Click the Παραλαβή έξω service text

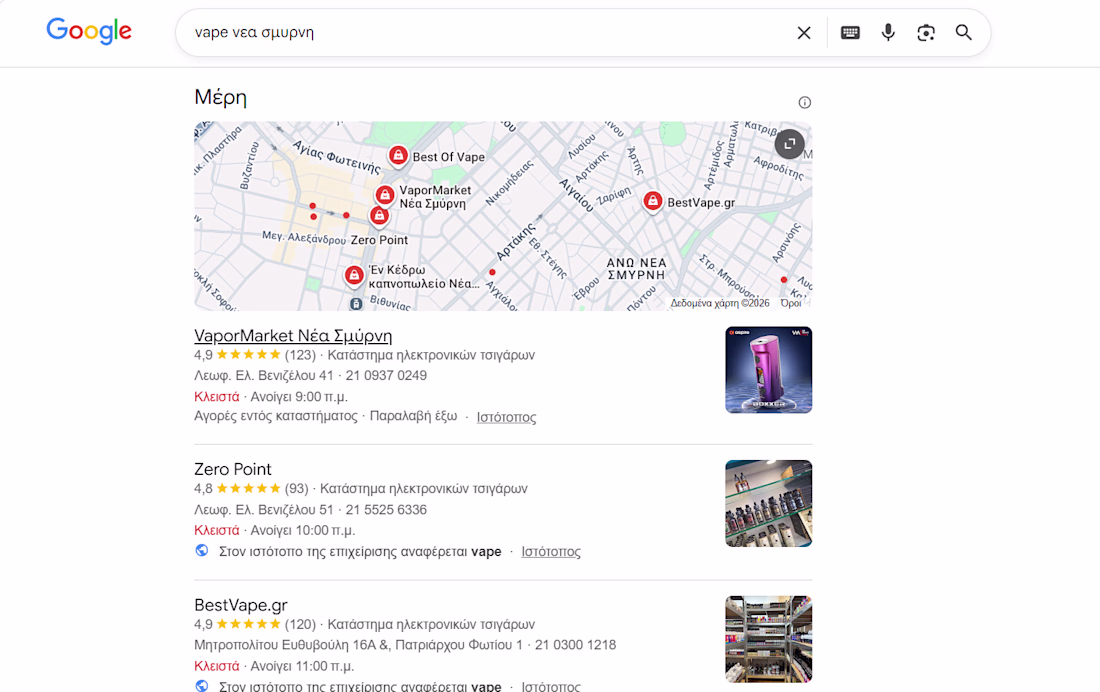[x=413, y=415]
